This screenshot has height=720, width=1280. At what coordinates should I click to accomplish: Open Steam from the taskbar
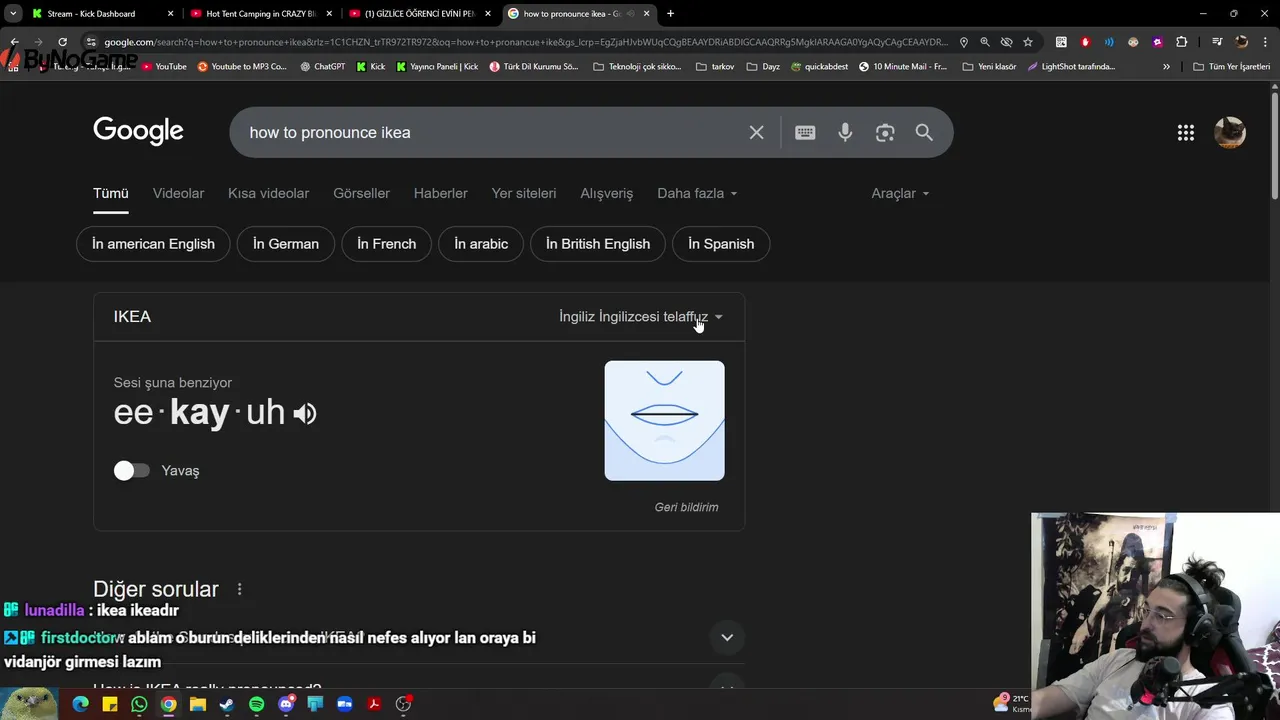pos(227,704)
